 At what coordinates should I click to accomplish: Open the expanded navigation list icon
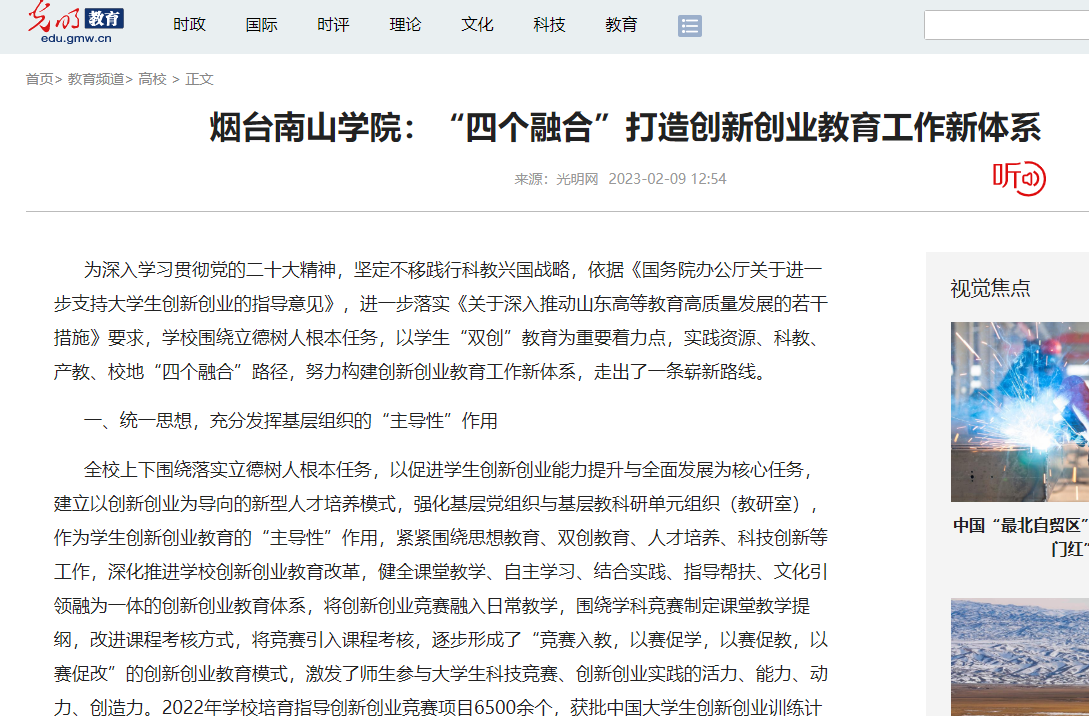(689, 26)
